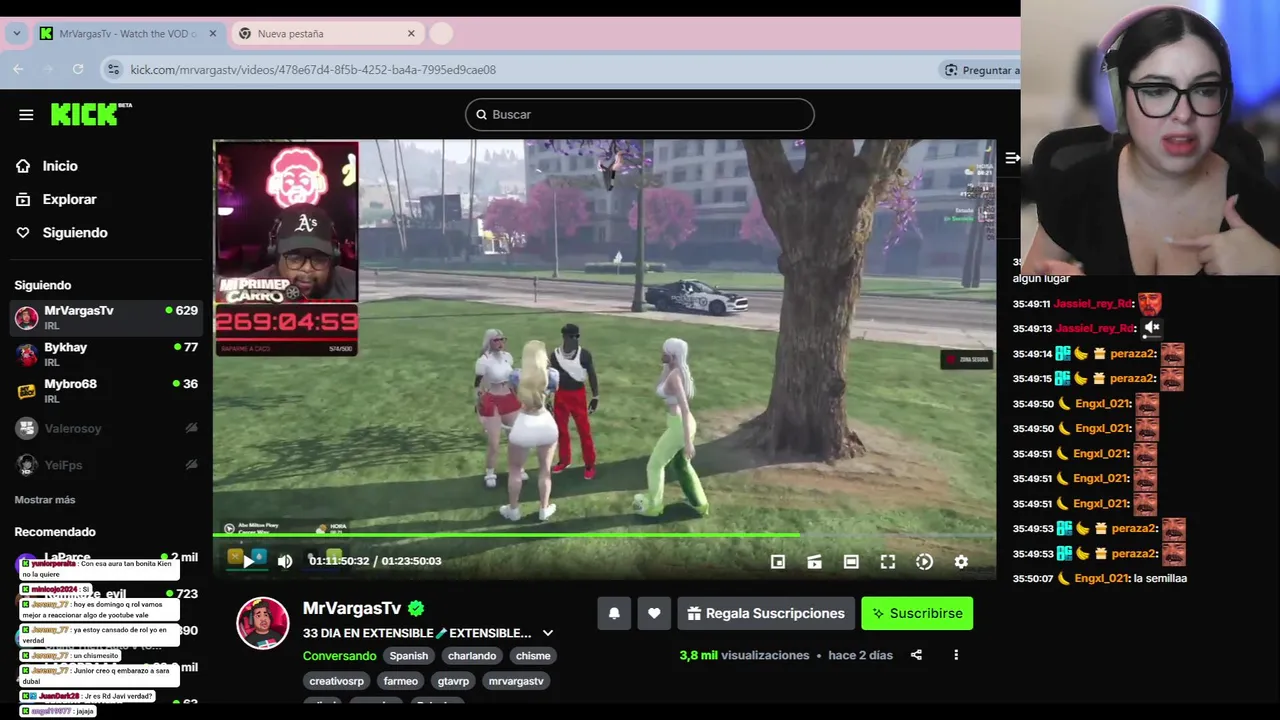The height and width of the screenshot is (720, 1280).
Task: Click the 3,8 mil visualizaciones text
Action: [744, 655]
